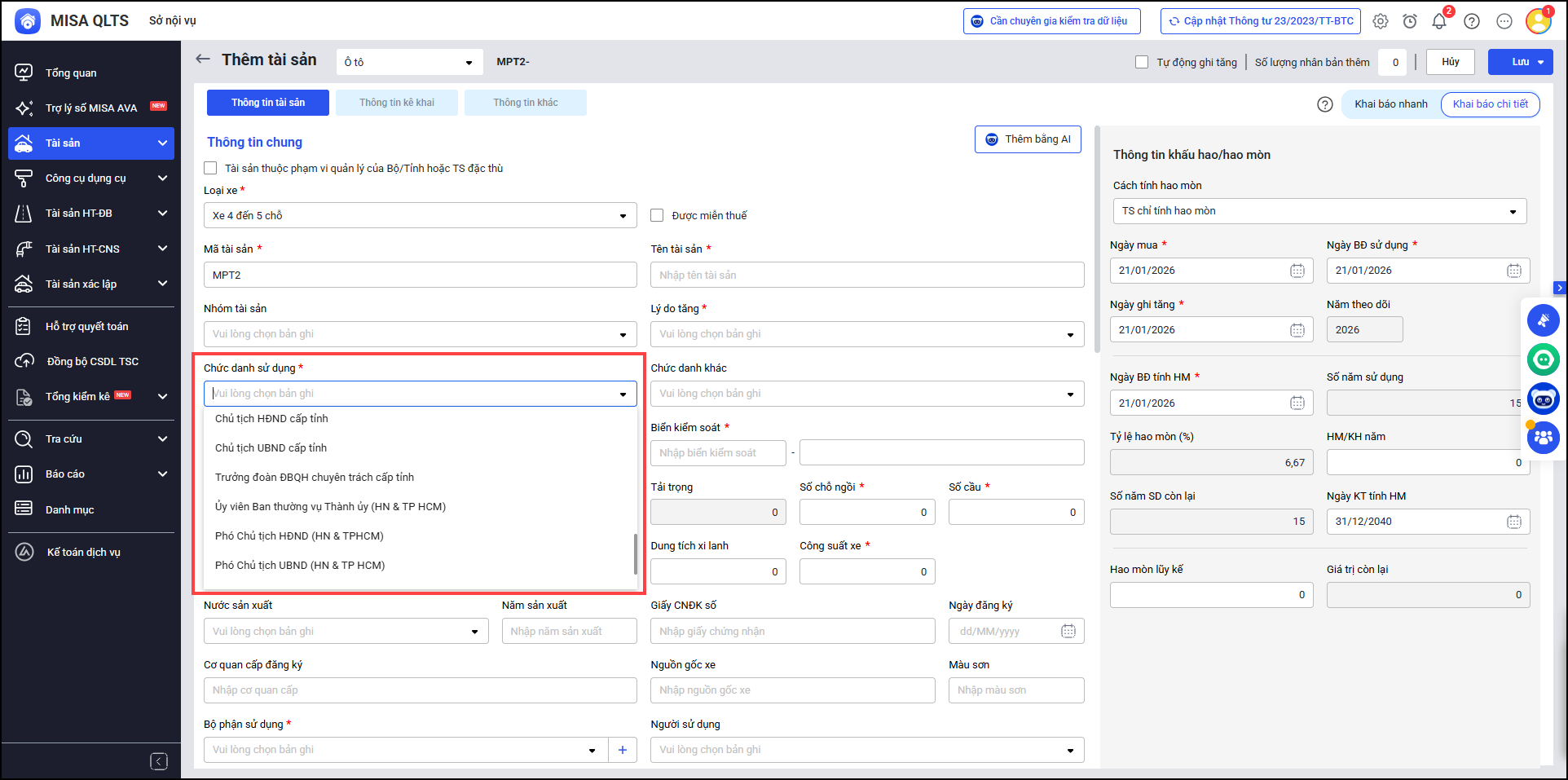Expand the Loại xe dropdown
Viewport: 1568px width, 780px height.
pos(623,216)
